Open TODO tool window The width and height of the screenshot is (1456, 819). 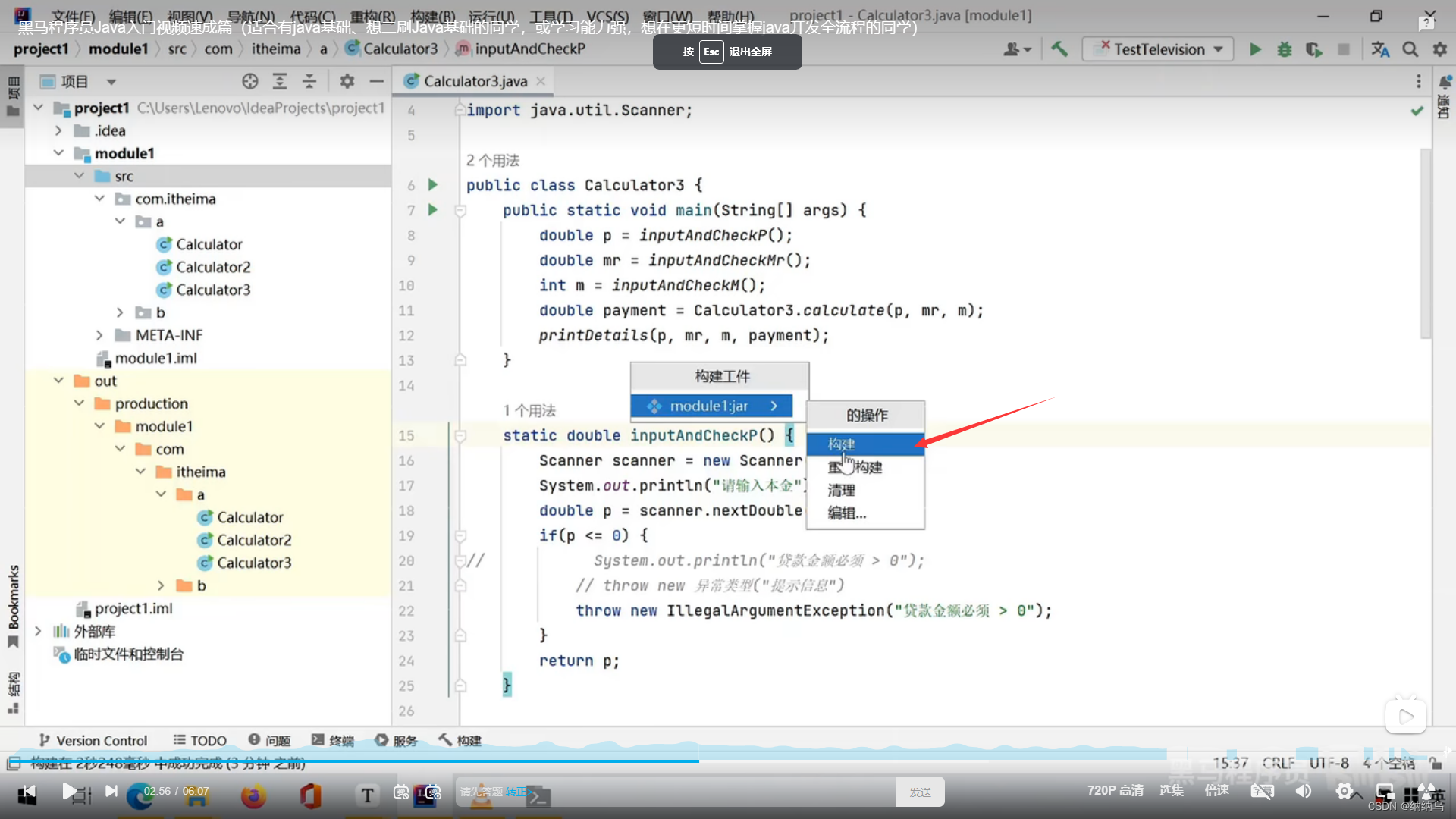pyautogui.click(x=200, y=740)
